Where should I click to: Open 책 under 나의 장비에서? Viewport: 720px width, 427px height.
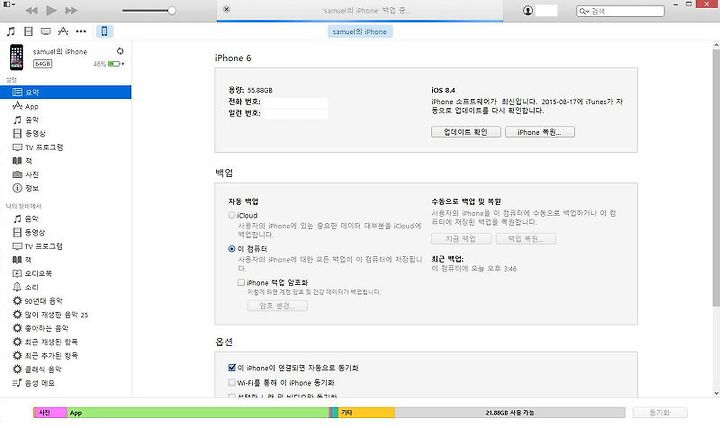coord(66,260)
